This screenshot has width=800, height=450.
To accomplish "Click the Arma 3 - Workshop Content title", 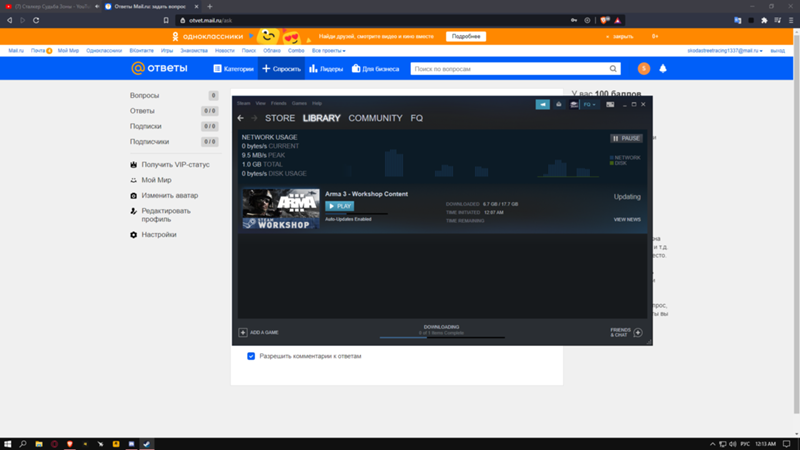I will (x=366, y=194).
